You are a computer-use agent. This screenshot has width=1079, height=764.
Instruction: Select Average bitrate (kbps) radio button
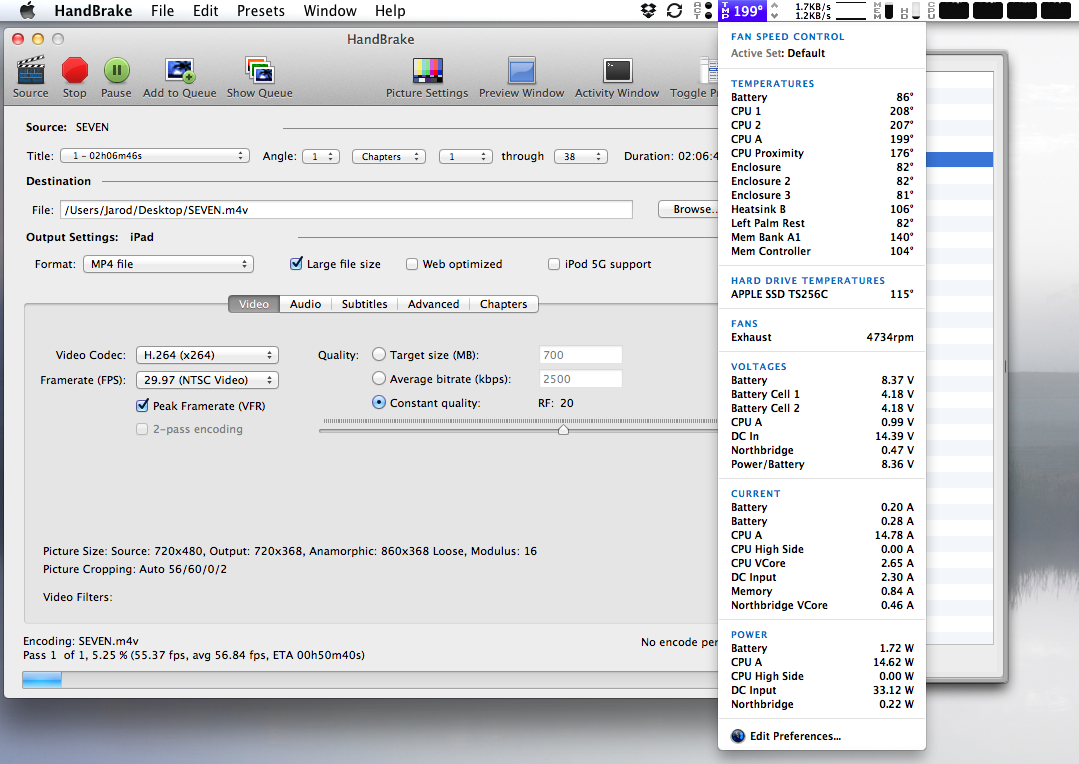[x=378, y=379]
